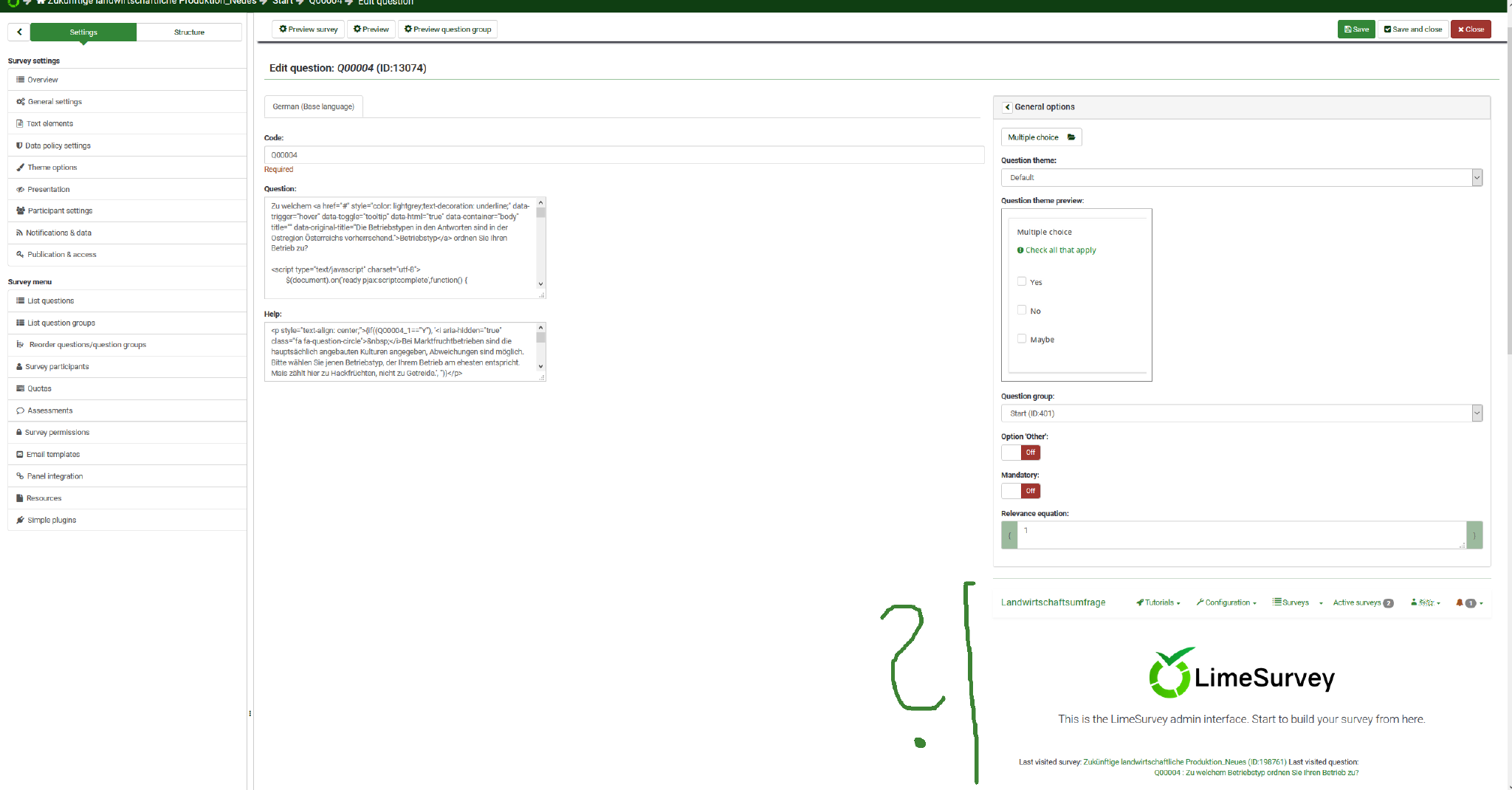The height and width of the screenshot is (790, 1512).
Task: Collapse the General options panel chevron
Action: 1007,107
